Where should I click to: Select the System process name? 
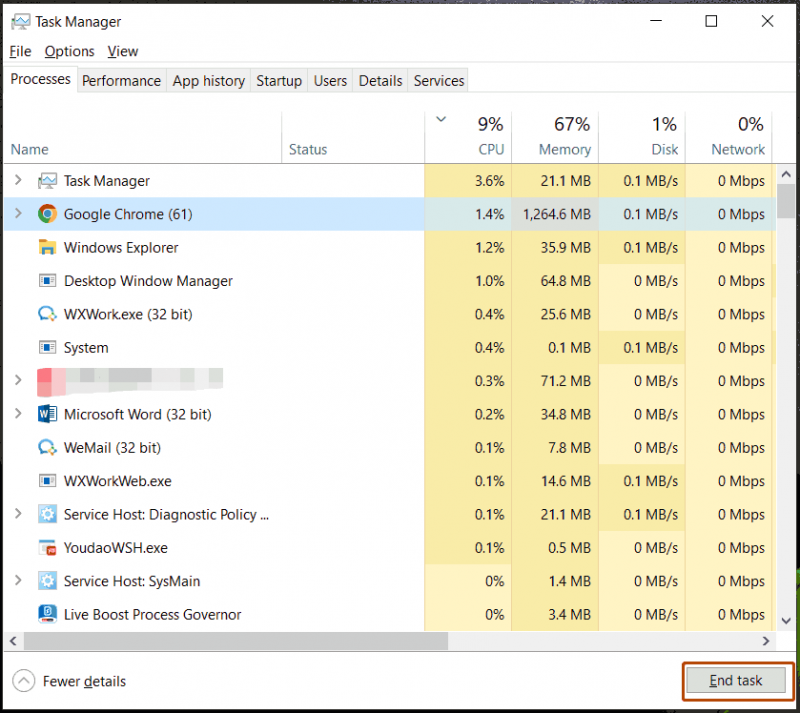(x=86, y=348)
